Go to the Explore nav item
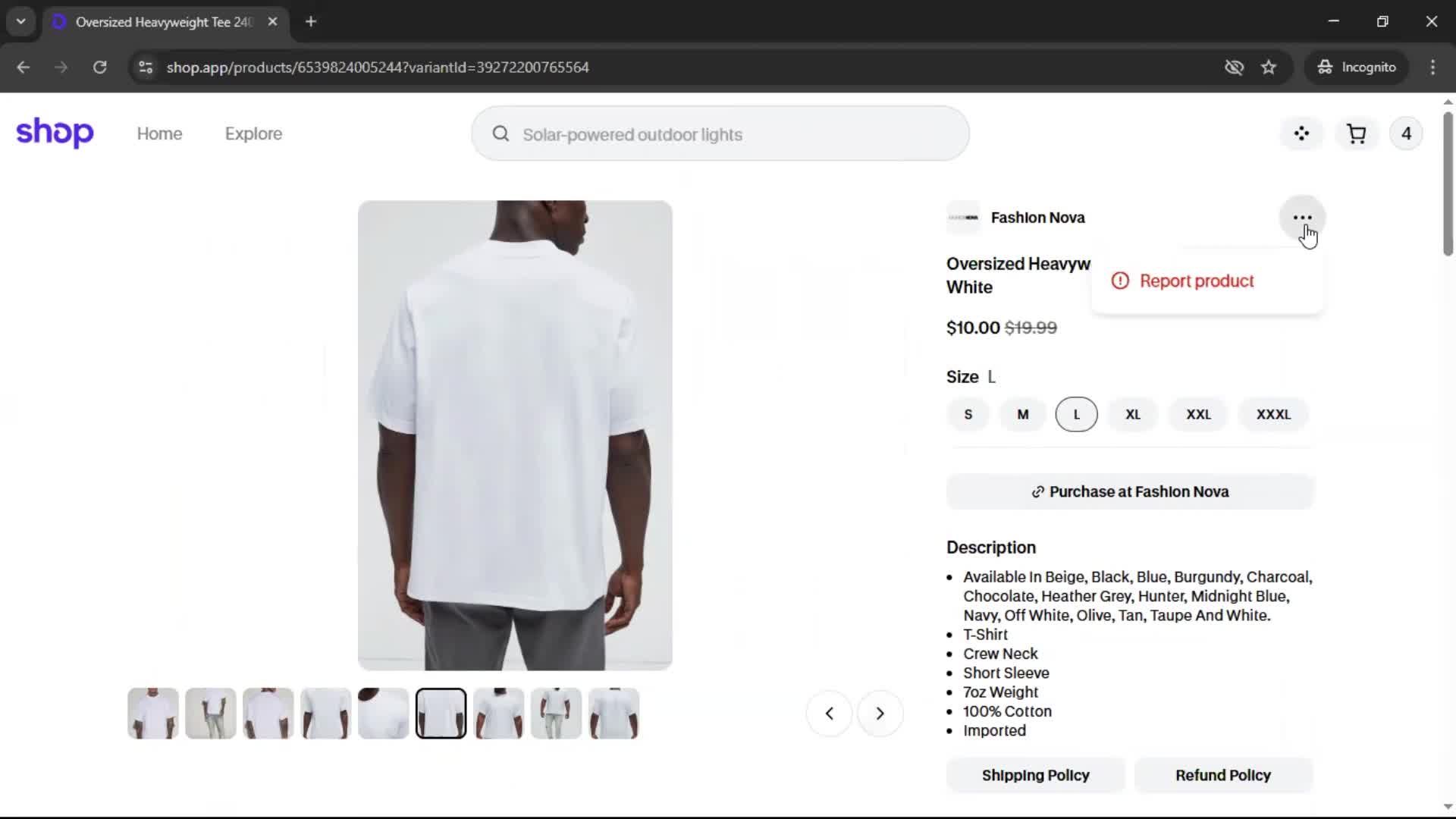The height and width of the screenshot is (819, 1456). (253, 134)
